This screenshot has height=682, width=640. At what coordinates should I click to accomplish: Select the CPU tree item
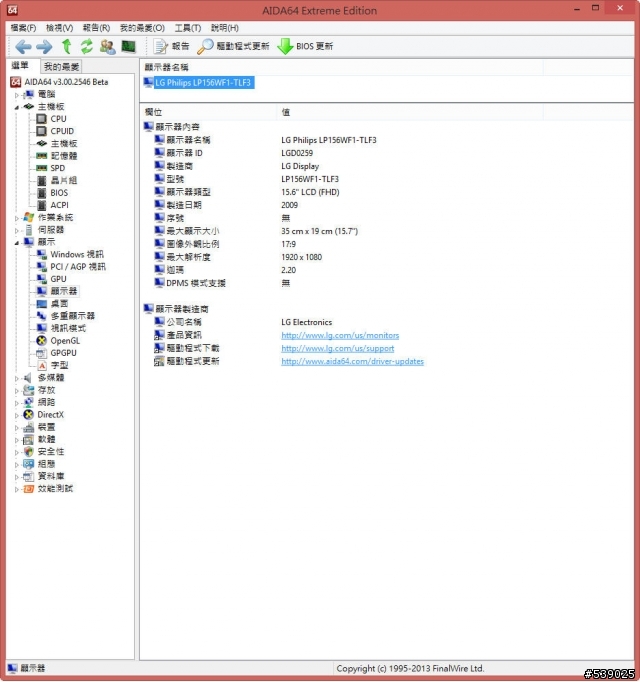pyautogui.click(x=58, y=119)
